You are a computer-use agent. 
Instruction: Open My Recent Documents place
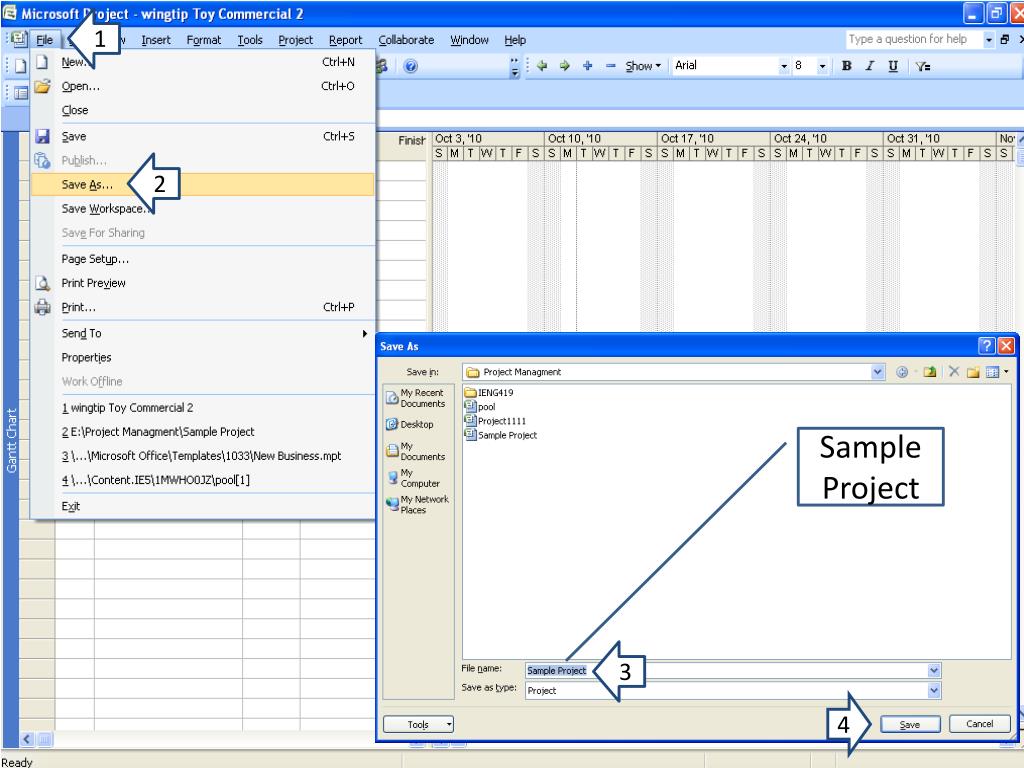click(416, 398)
